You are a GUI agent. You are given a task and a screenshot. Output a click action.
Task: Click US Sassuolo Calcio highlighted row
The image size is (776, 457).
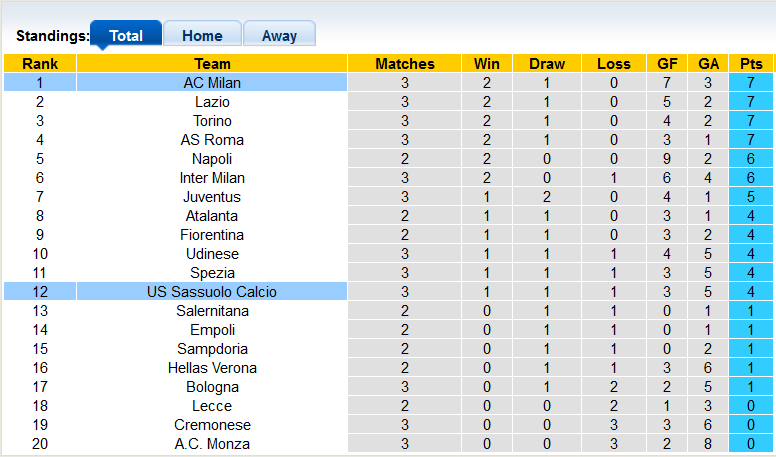tap(212, 292)
